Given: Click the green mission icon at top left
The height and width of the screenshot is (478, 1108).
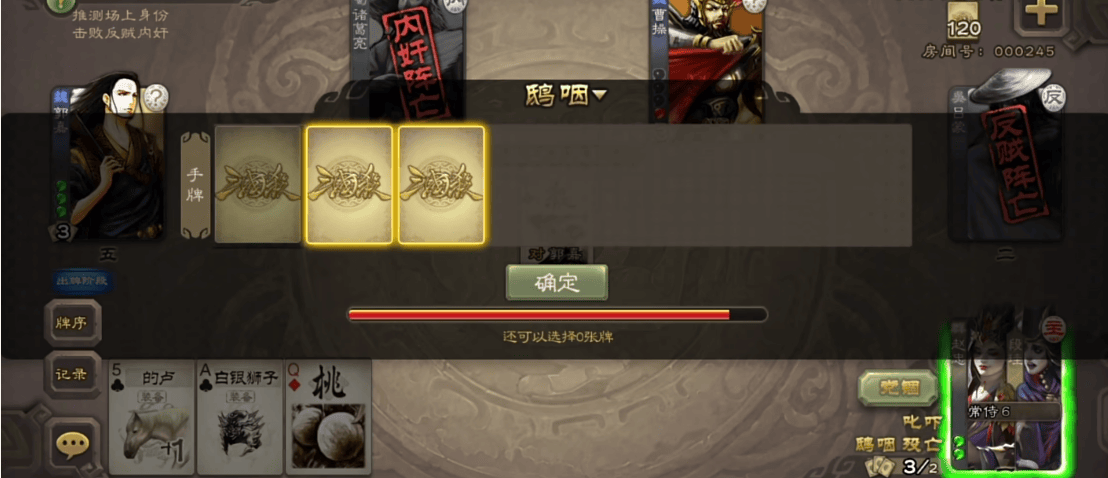Looking at the screenshot, I should click(62, 6).
